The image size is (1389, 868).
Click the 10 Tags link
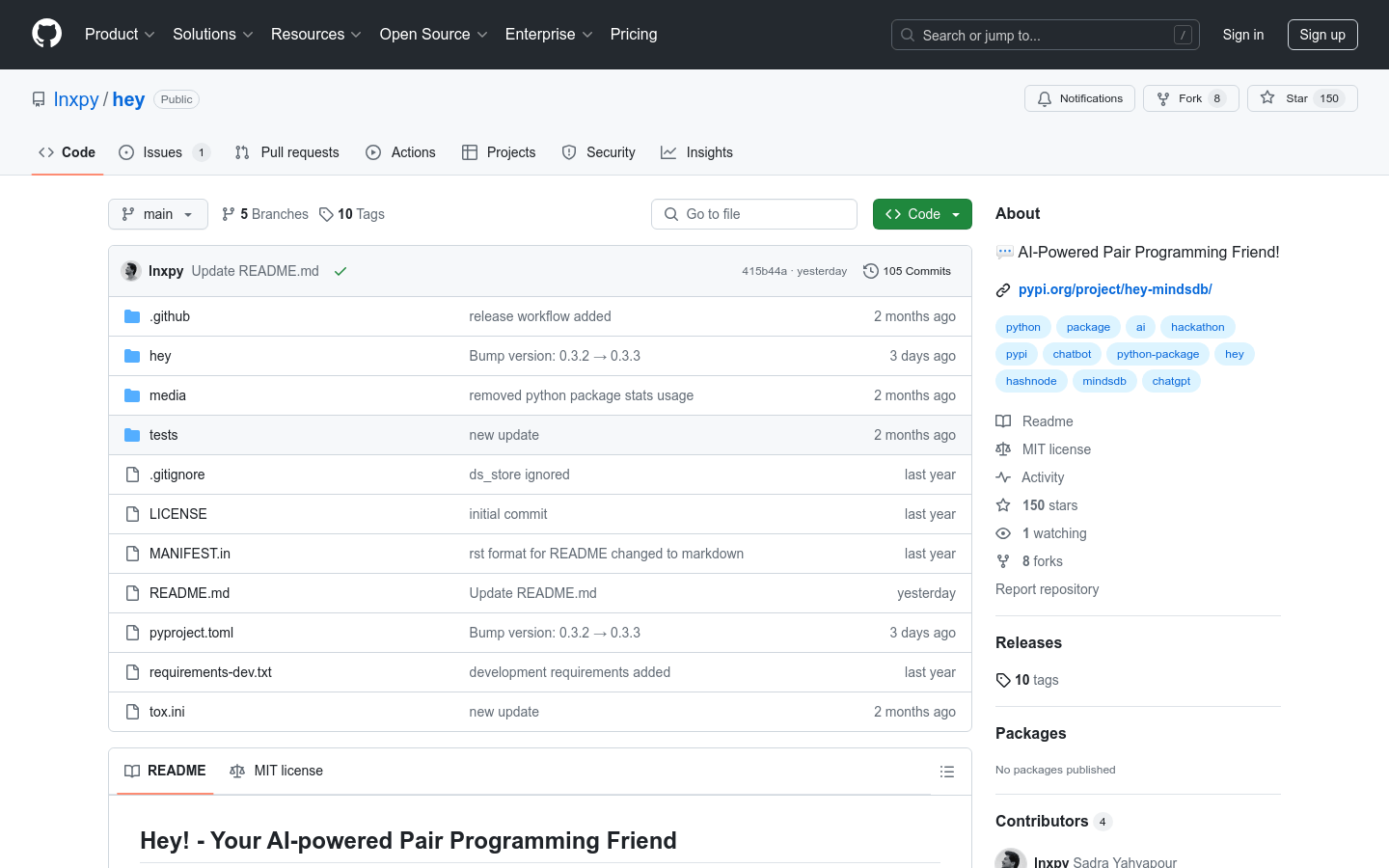coord(352,214)
